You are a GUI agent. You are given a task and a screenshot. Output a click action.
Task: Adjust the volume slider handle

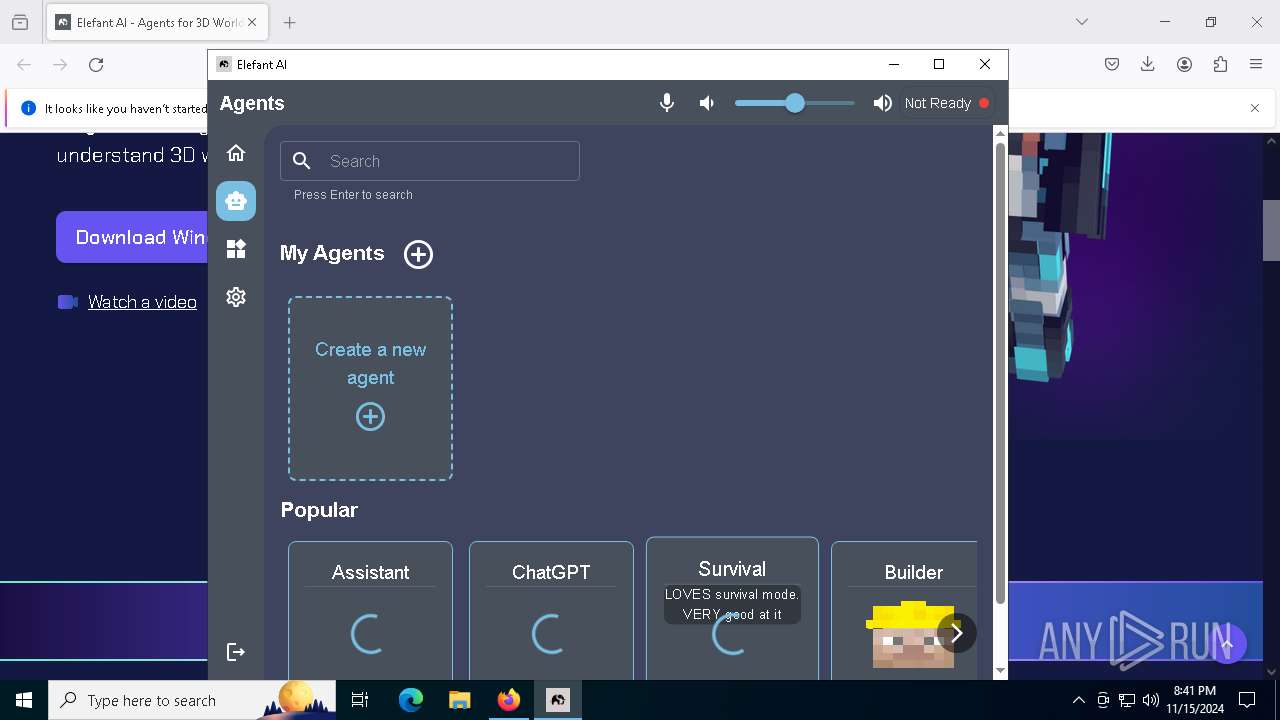tap(794, 103)
